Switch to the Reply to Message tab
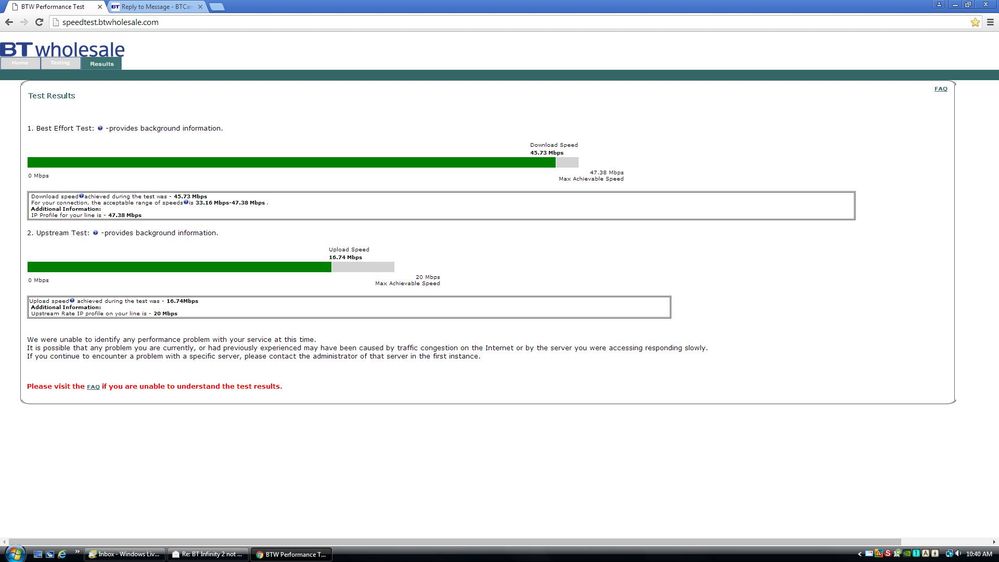The width and height of the screenshot is (999, 562). pos(156,6)
